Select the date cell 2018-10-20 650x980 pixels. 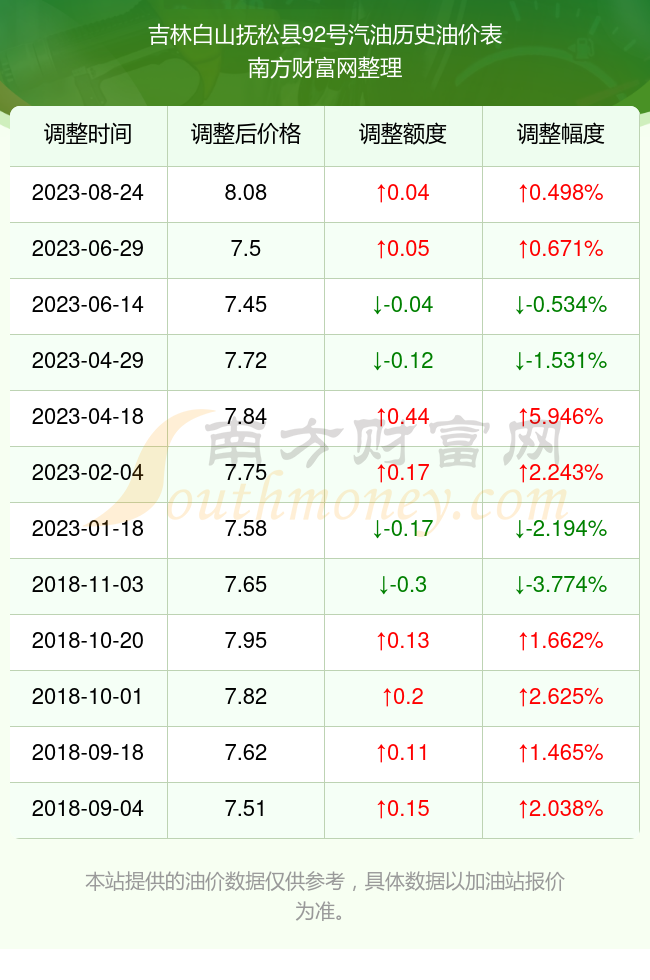click(88, 641)
